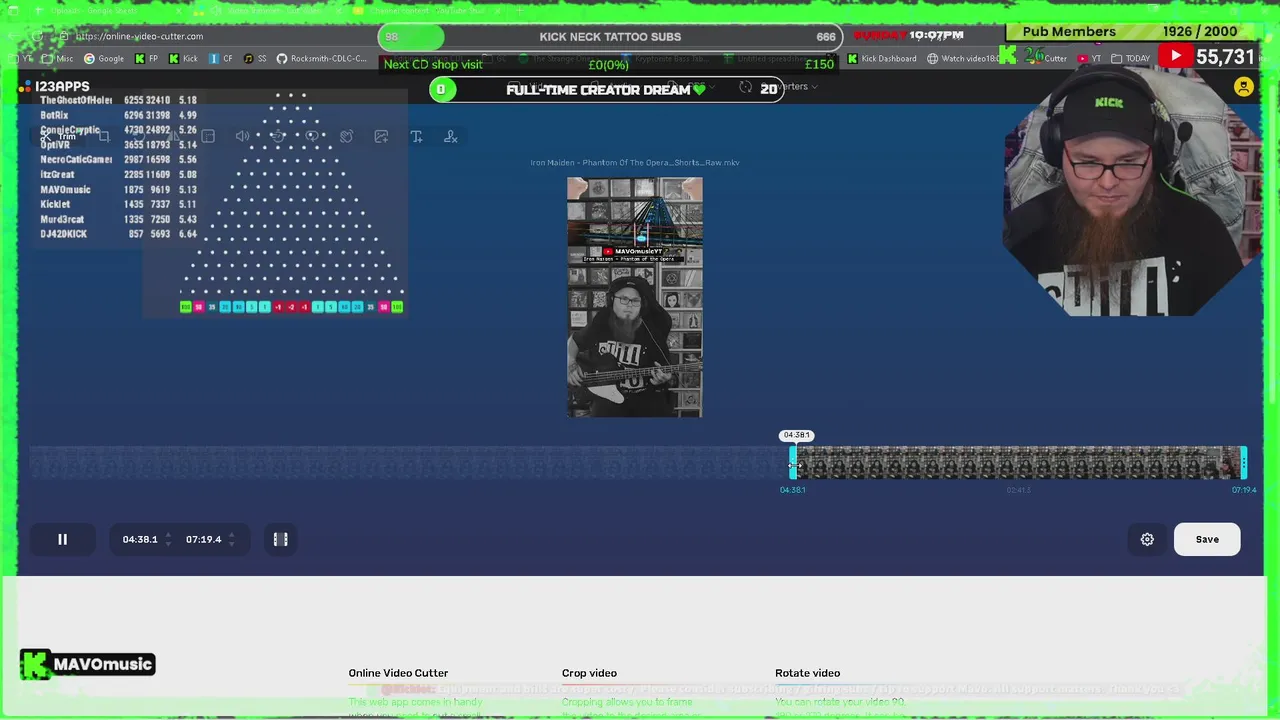Open the Loop tool icon
The image size is (1280, 720).
[312, 136]
